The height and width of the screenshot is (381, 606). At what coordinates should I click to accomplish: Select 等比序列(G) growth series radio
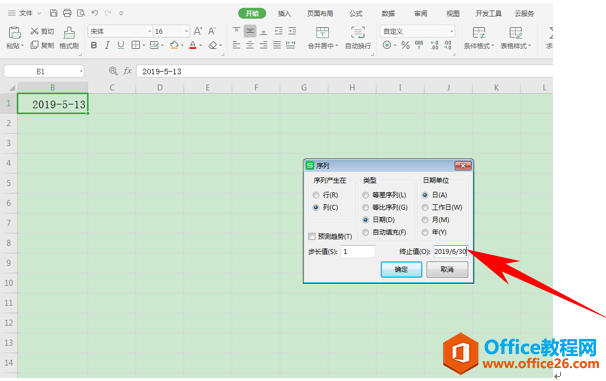[x=366, y=208]
